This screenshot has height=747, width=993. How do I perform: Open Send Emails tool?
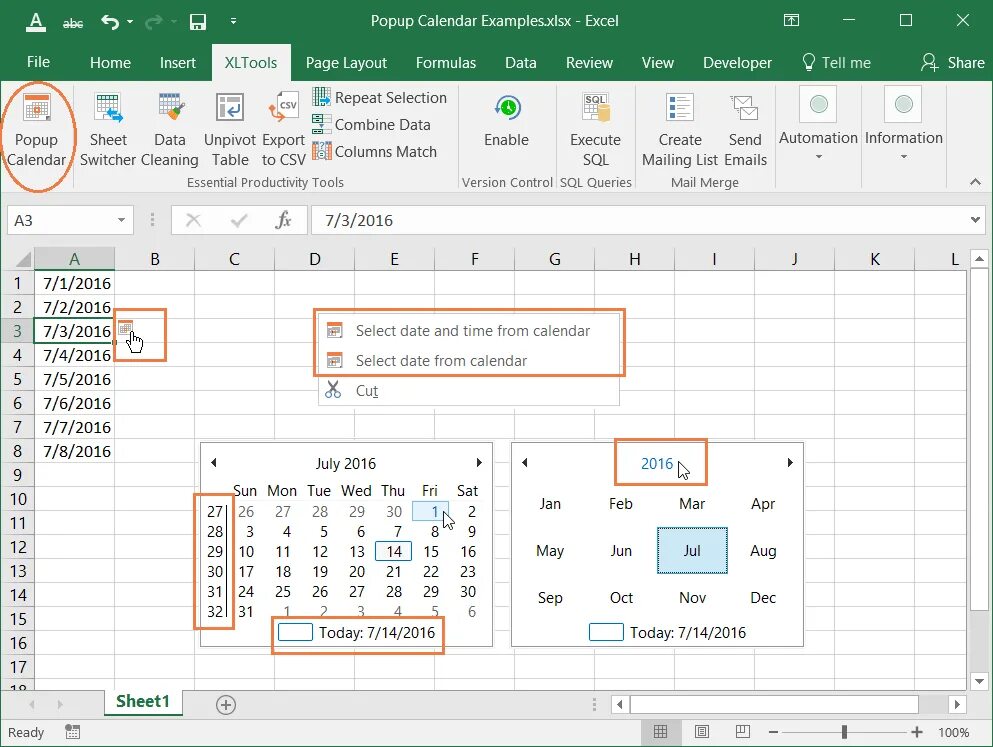[745, 130]
